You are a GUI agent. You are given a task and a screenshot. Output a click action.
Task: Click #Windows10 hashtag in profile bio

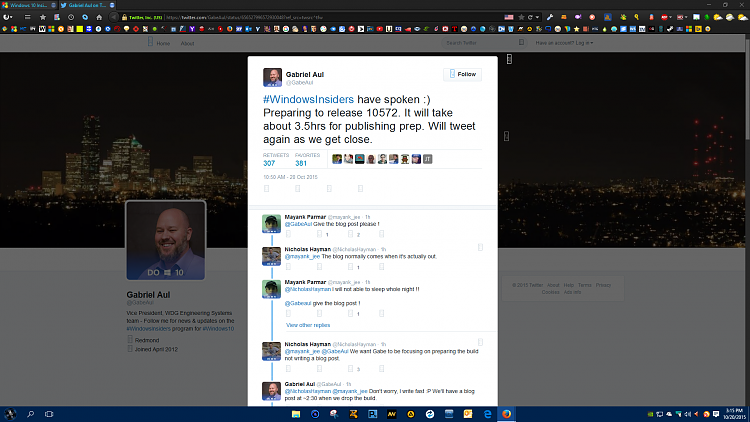point(218,329)
